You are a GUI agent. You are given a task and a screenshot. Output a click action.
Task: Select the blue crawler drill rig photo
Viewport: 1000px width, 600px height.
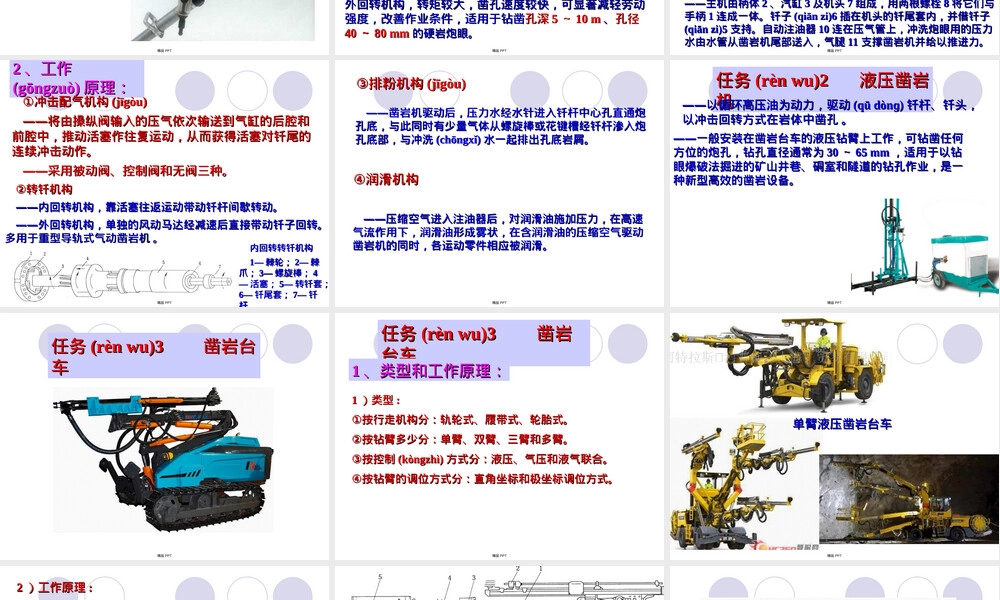163,459
